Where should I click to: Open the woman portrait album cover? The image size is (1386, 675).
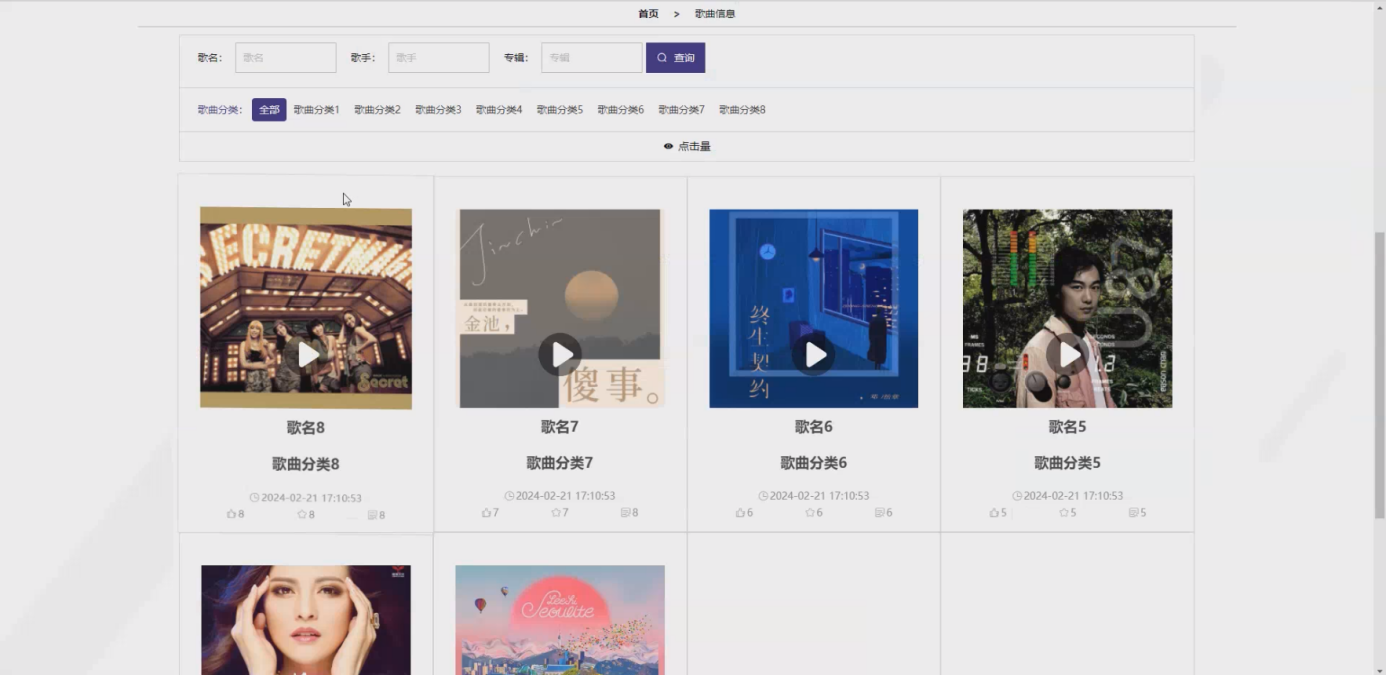click(x=306, y=620)
